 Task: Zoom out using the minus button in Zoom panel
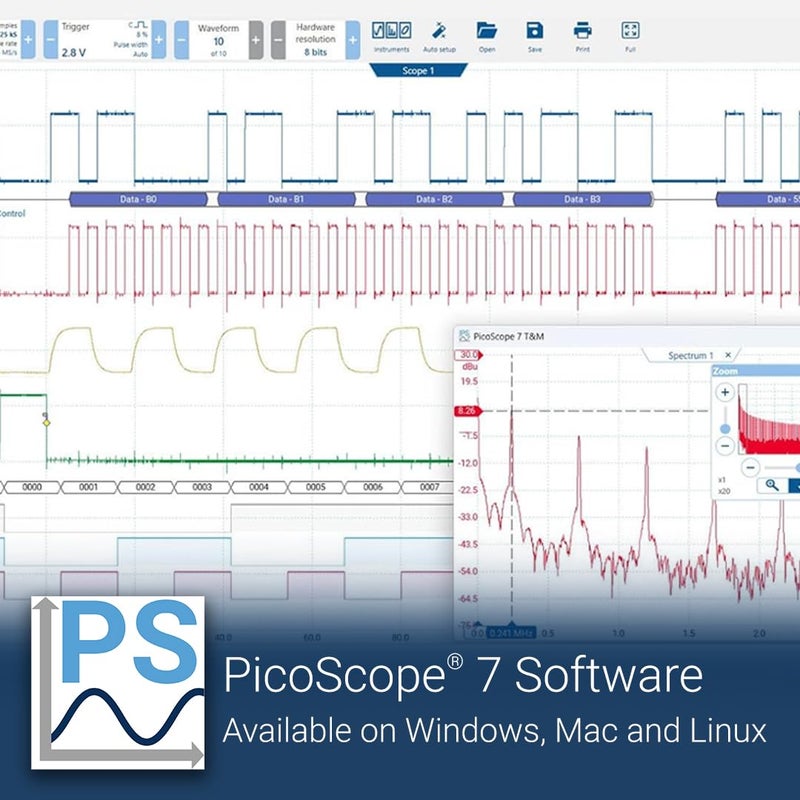(725, 447)
